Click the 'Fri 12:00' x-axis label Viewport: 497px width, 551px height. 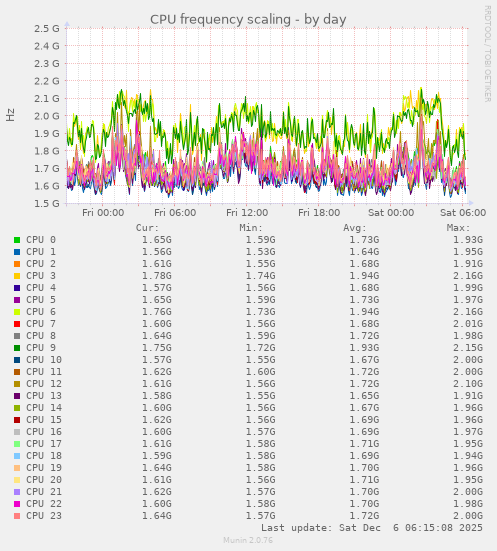tap(247, 213)
